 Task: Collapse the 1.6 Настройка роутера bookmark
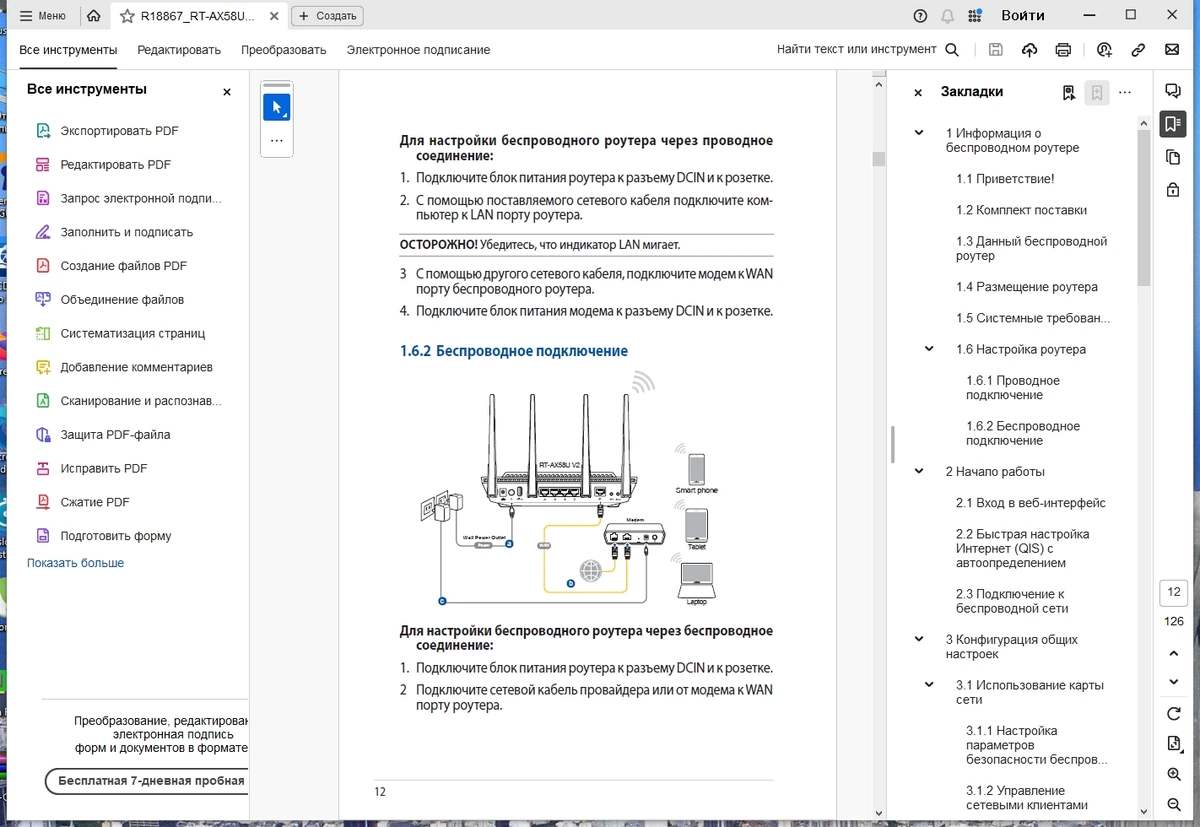pyautogui.click(x=929, y=349)
